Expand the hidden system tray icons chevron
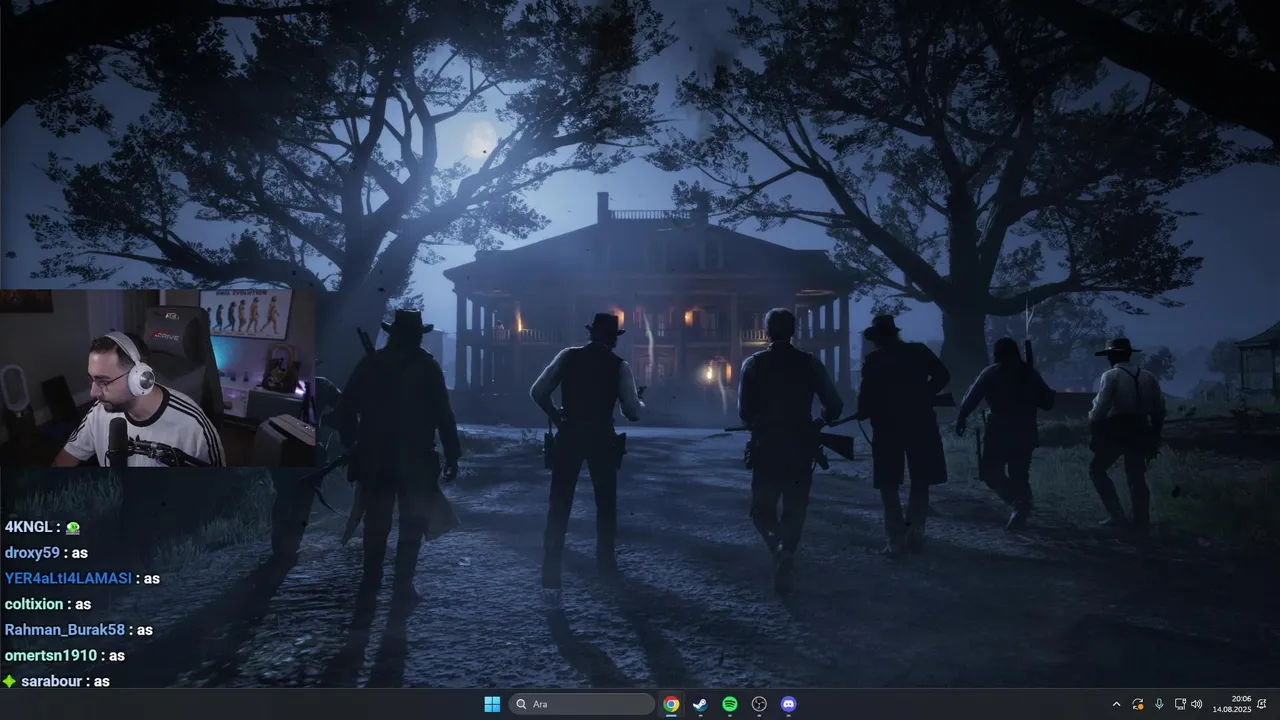The height and width of the screenshot is (720, 1280). pos(1117,704)
